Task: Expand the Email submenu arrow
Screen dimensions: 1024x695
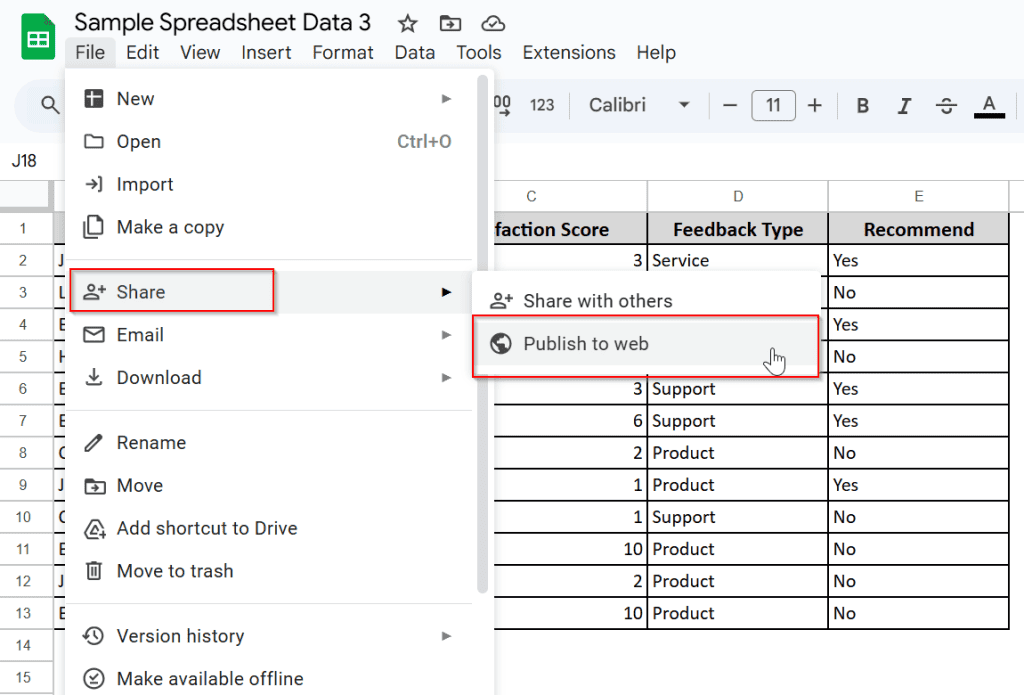Action: [446, 335]
